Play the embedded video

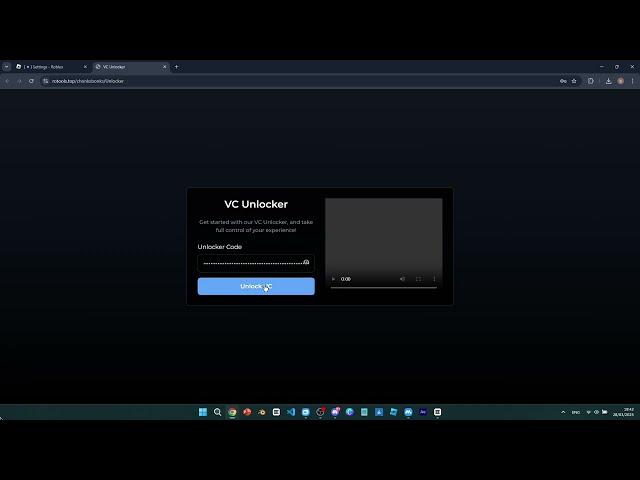click(x=335, y=279)
